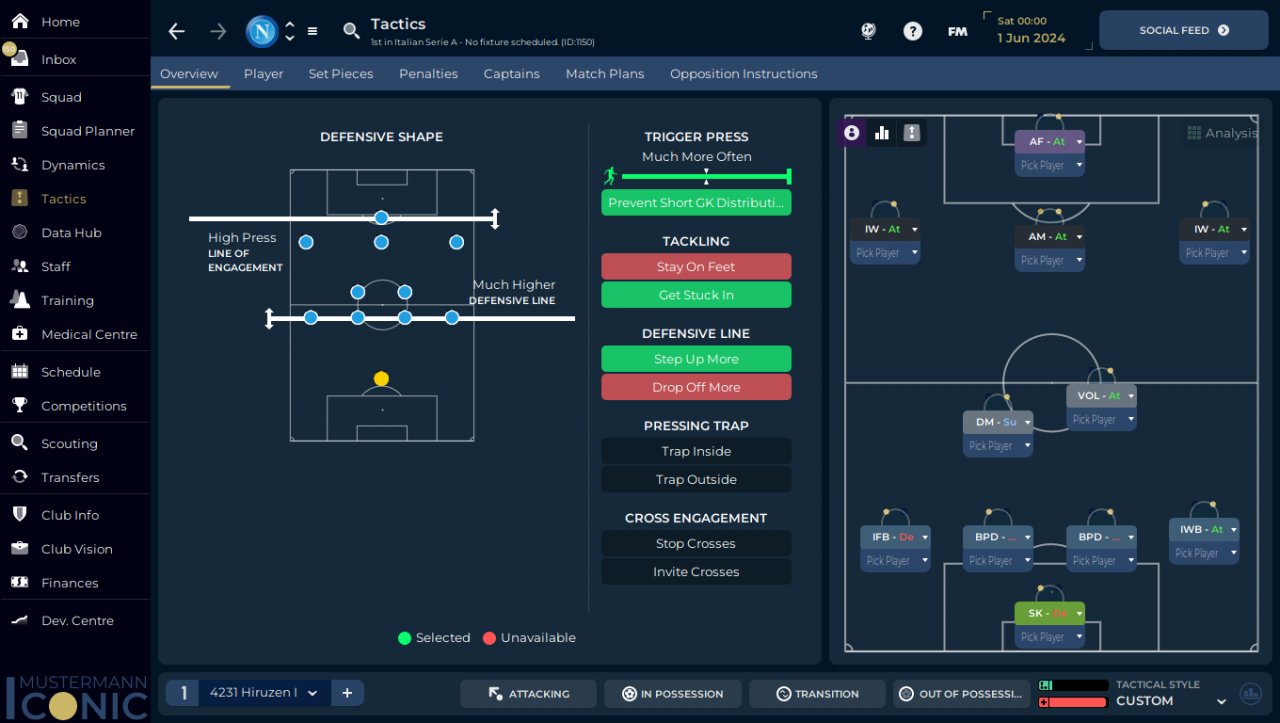1280x723 pixels.
Task: Switch to the bar chart view icon
Action: coord(882,132)
